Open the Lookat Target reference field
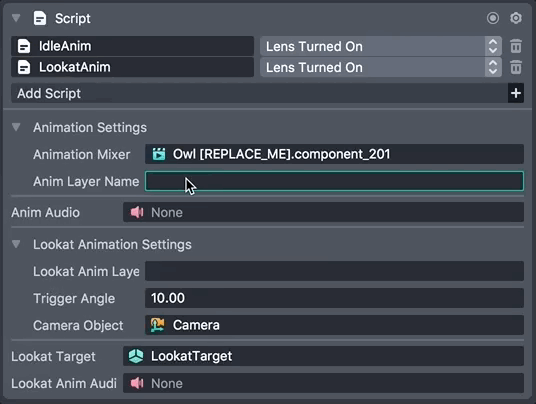This screenshot has height=404, width=536. [x=323, y=356]
